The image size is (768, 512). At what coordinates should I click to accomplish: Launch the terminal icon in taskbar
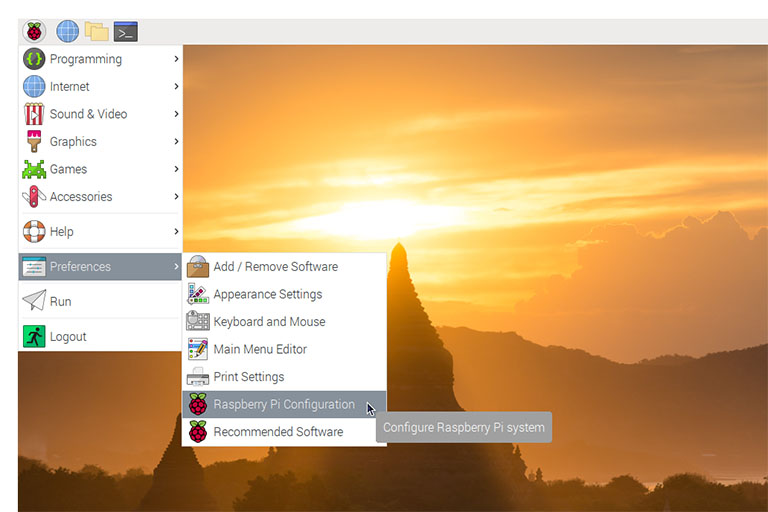pyautogui.click(x=126, y=32)
